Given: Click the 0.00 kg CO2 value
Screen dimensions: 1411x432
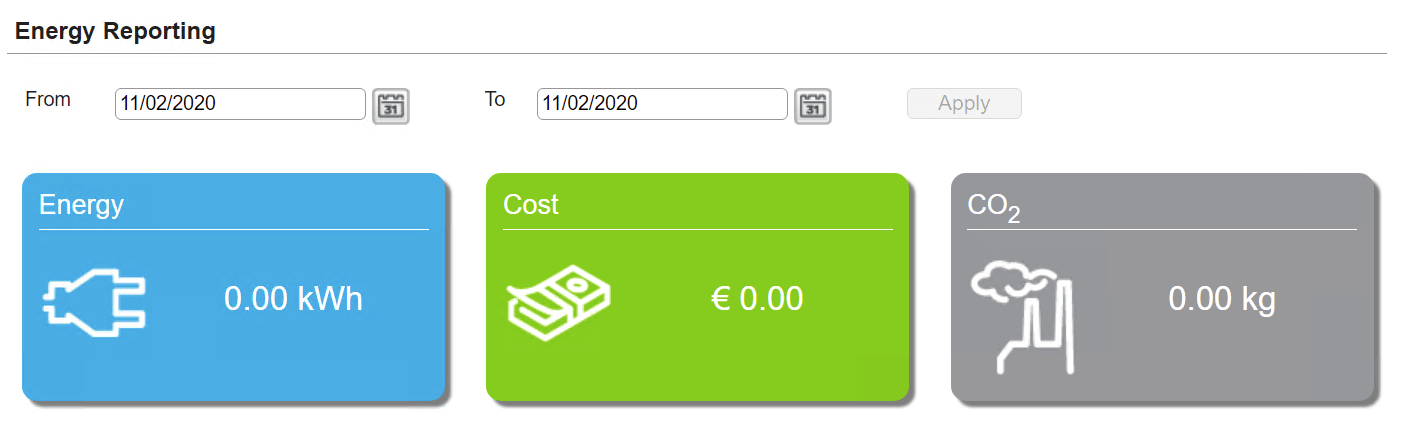Looking at the screenshot, I should [x=1222, y=299].
